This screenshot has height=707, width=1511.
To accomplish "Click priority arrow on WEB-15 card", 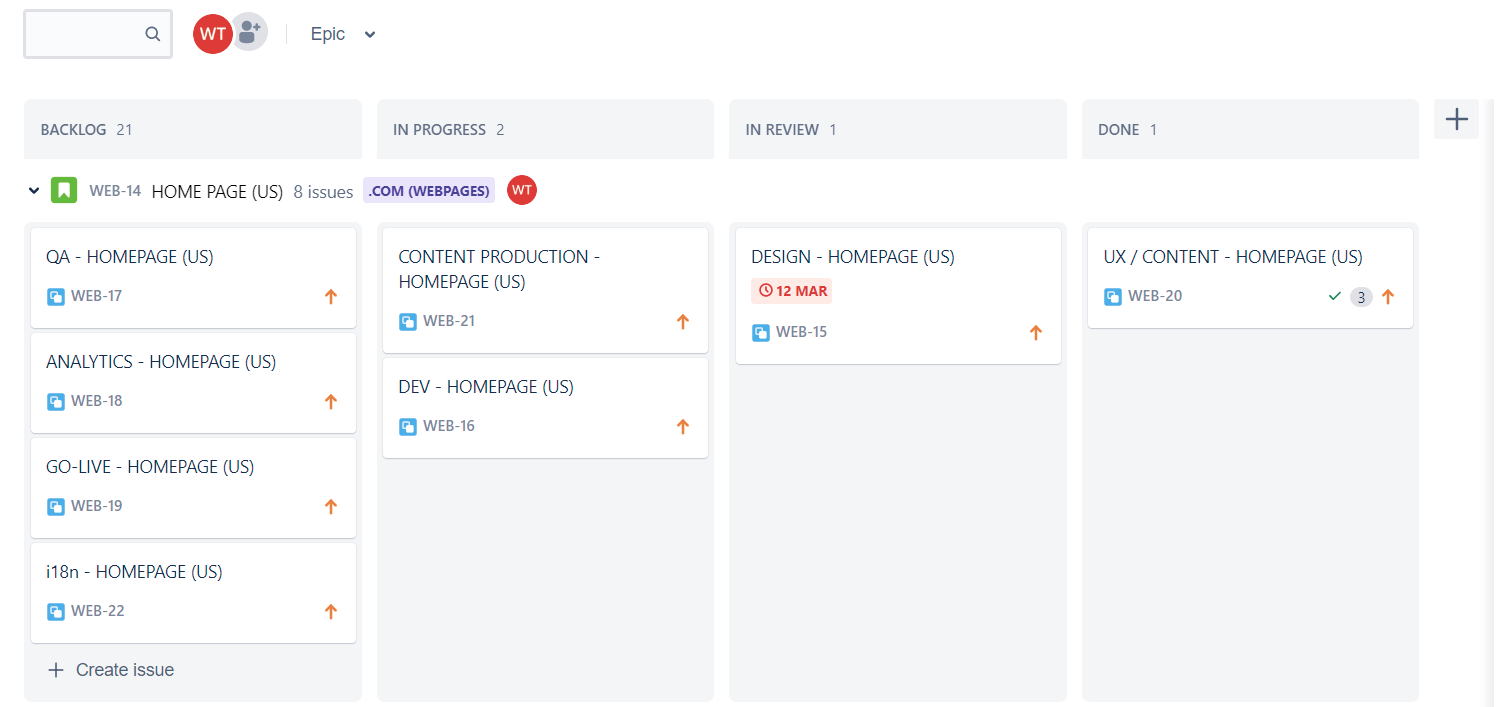I will pos(1036,332).
